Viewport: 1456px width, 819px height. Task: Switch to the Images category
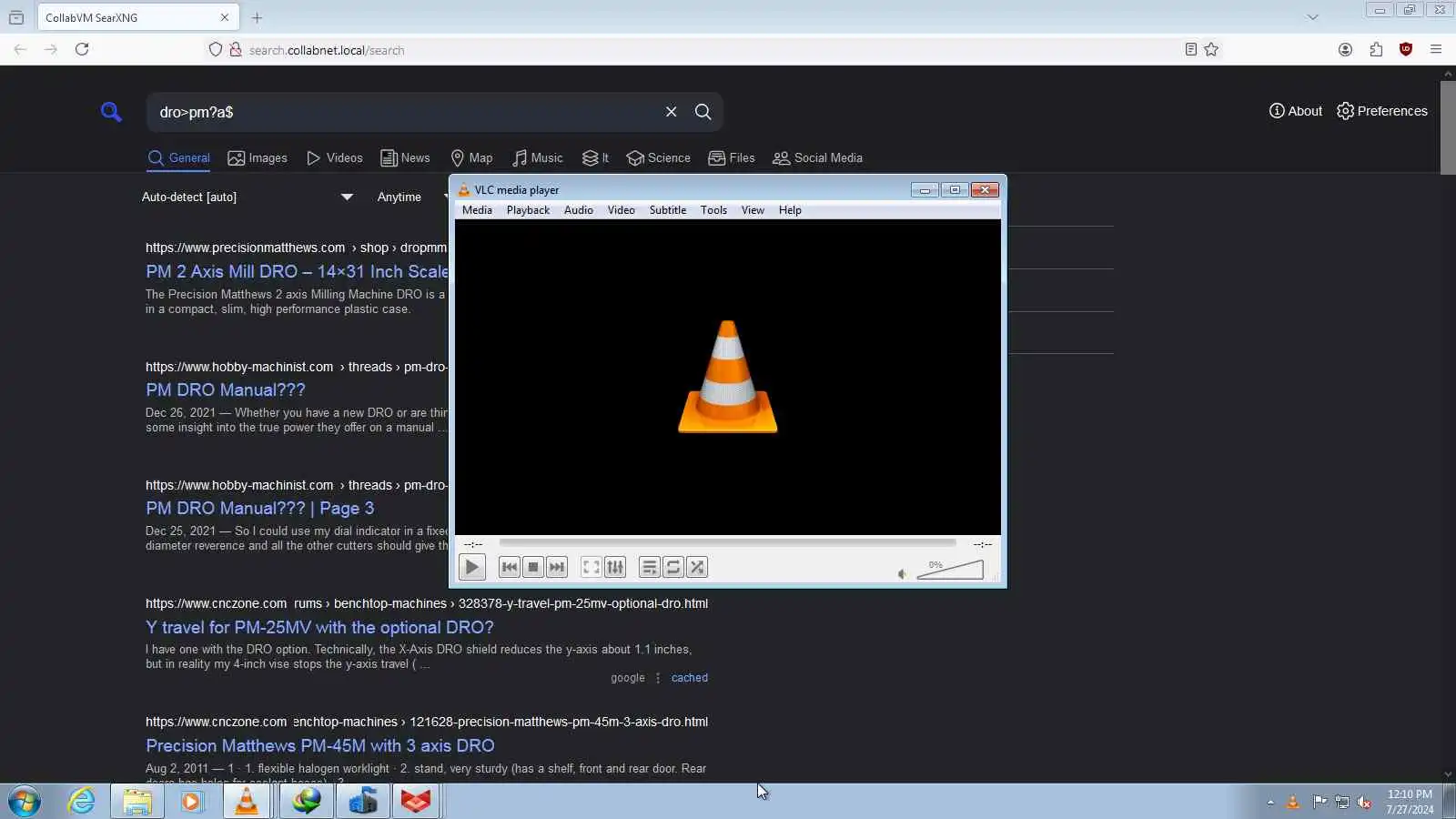click(258, 158)
